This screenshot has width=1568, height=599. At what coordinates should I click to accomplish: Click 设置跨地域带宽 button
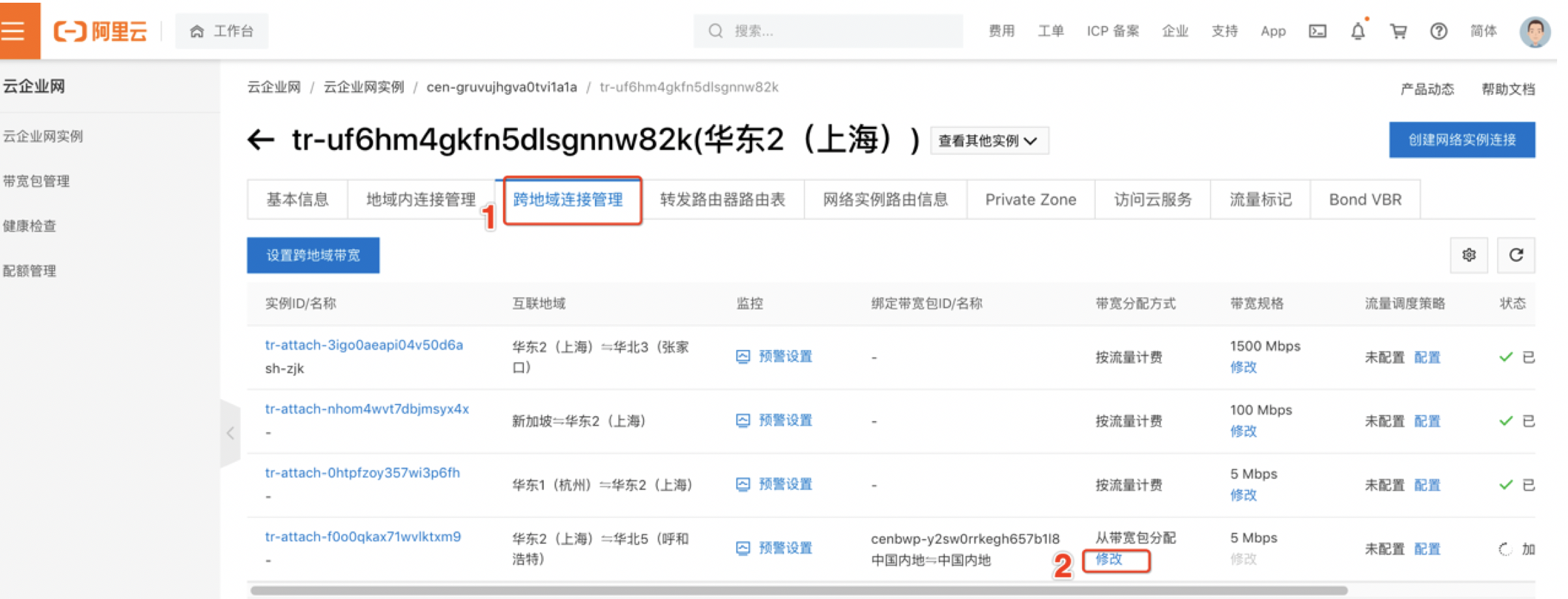[313, 255]
